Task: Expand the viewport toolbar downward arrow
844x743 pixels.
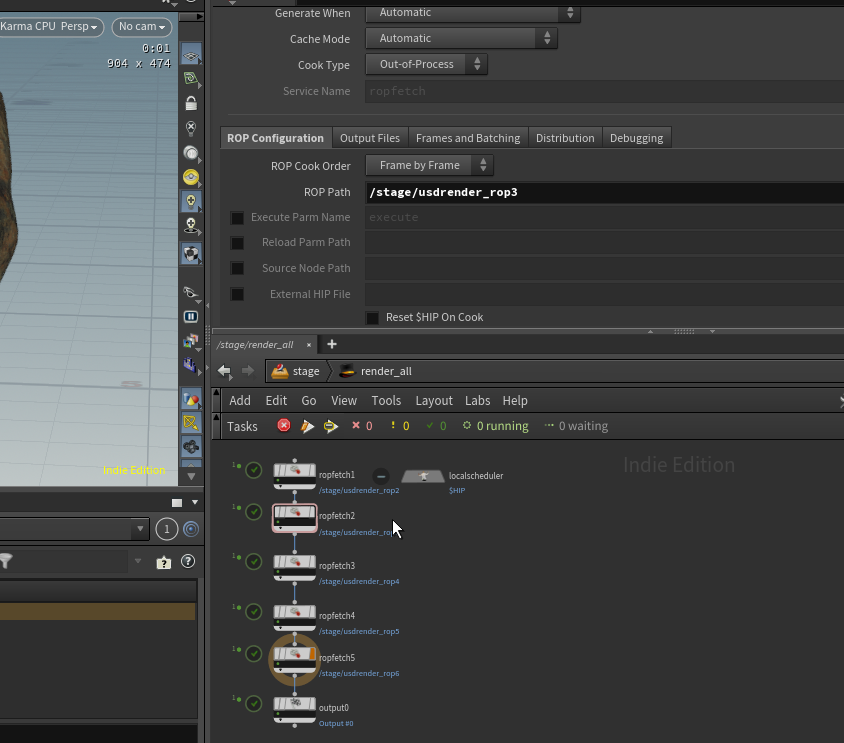Action: [191, 476]
